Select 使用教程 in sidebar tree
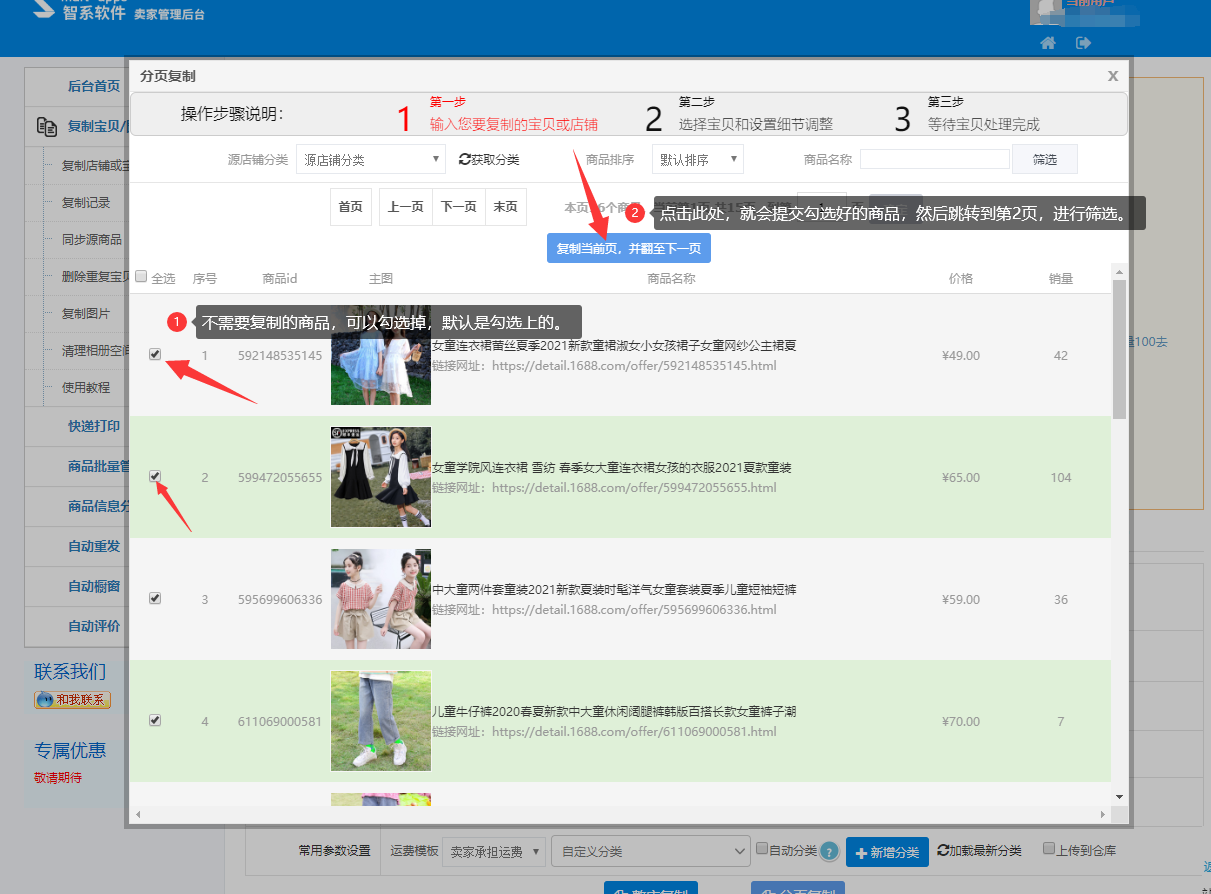1211x894 pixels. [x=86, y=387]
